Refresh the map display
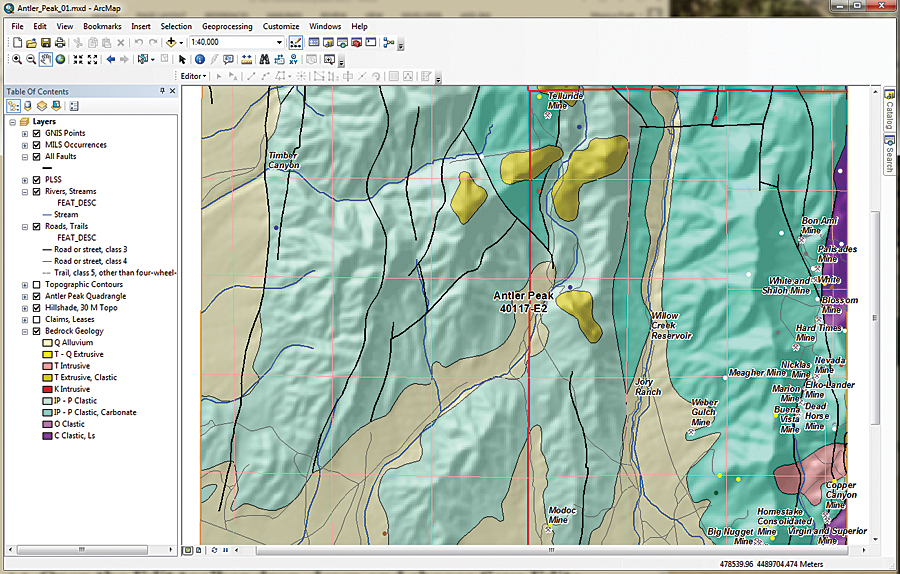Viewport: 900px width, 574px height. click(x=214, y=550)
